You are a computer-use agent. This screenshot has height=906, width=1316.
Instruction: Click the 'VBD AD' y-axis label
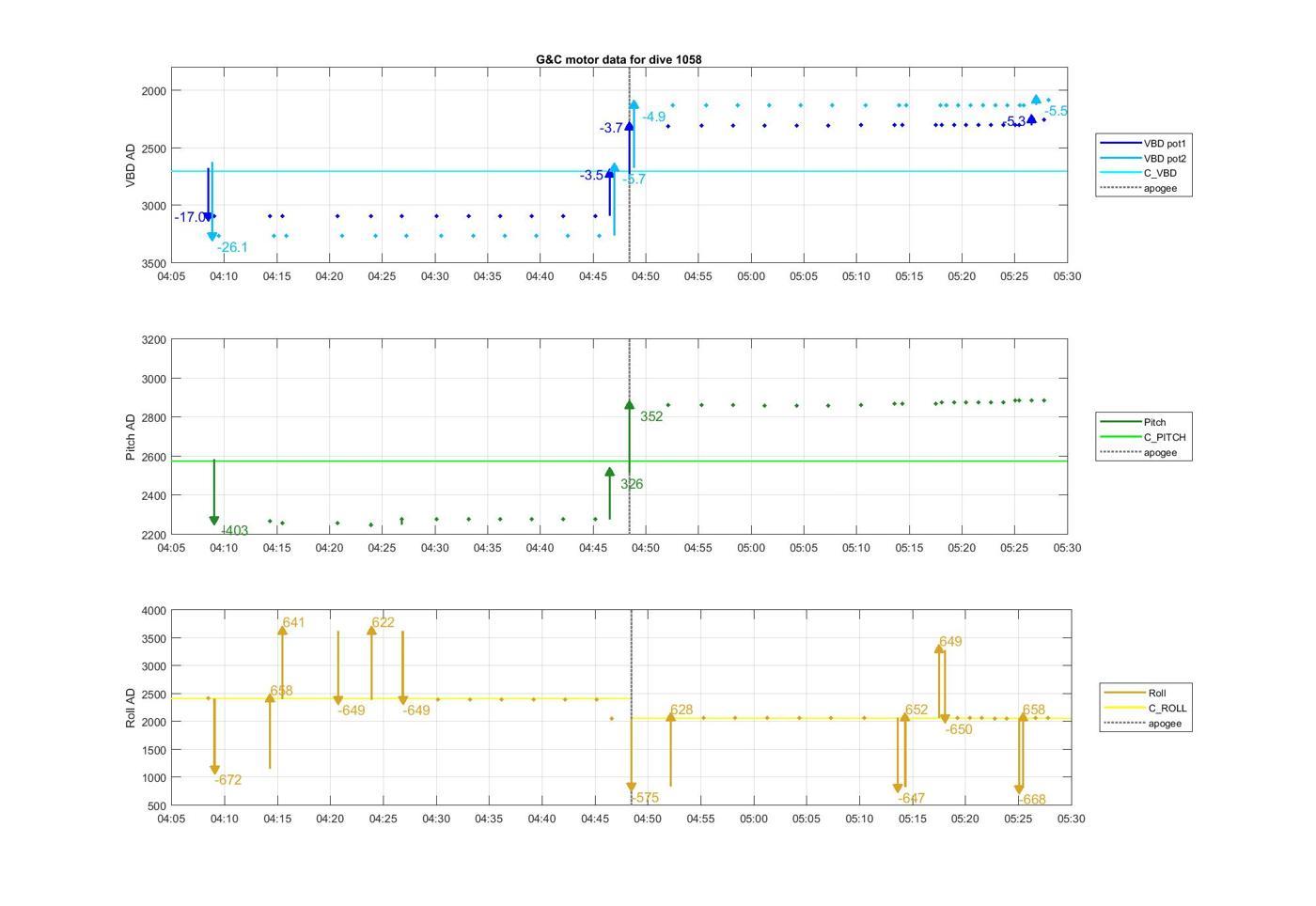(131, 165)
